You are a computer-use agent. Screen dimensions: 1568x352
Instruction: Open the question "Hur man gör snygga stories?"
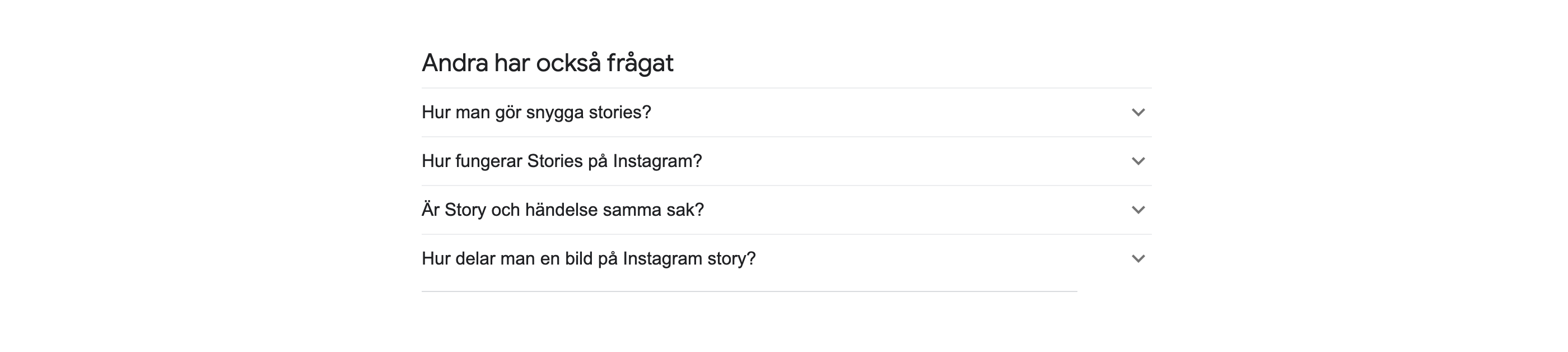tap(786, 113)
